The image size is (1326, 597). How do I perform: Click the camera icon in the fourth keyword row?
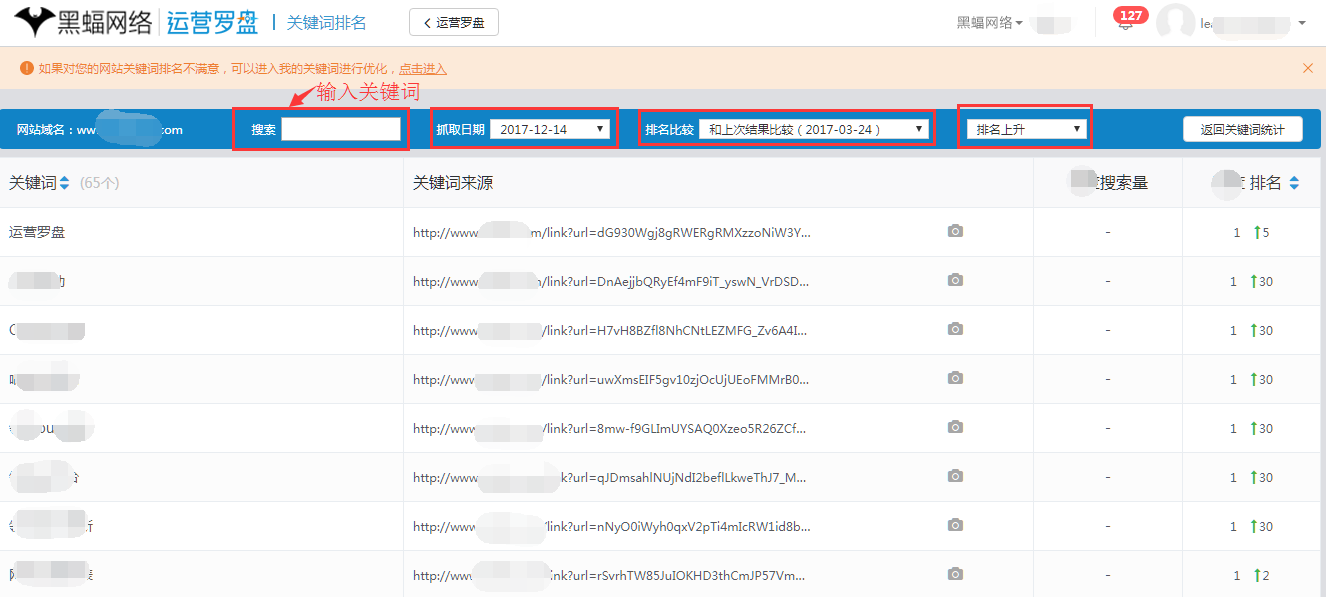[955, 379]
